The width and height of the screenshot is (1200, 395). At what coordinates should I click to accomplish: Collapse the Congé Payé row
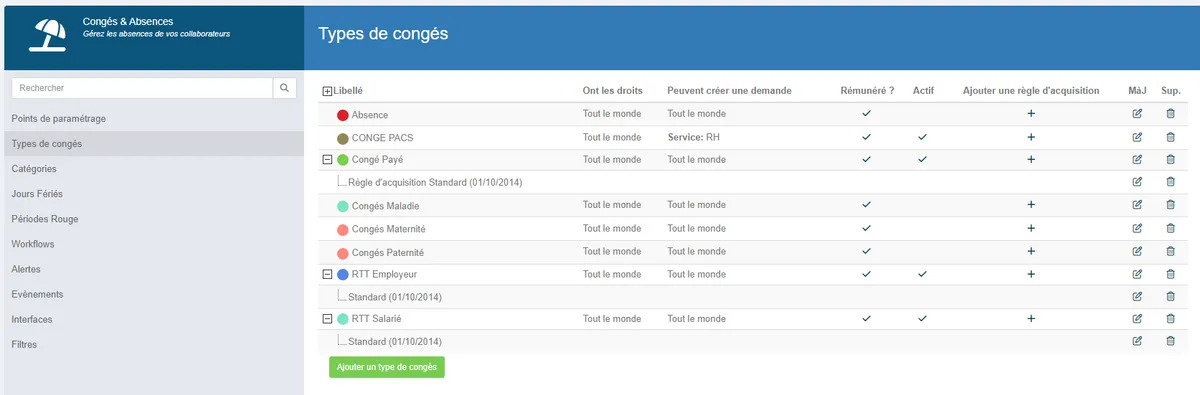(327, 159)
